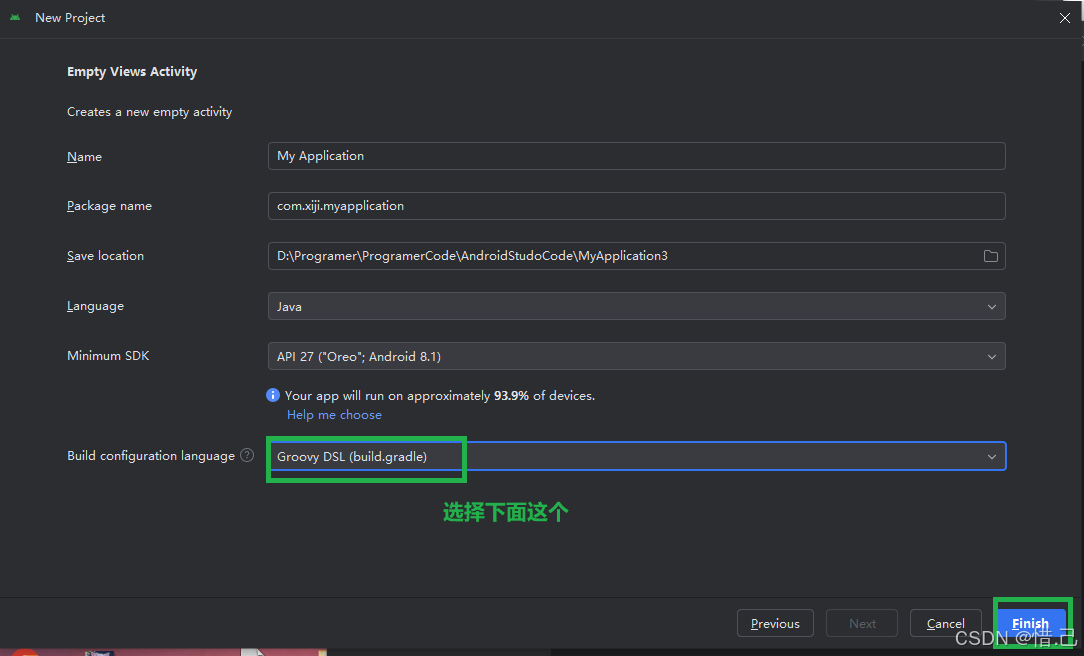Click the Name label
The height and width of the screenshot is (656, 1084).
pos(84,157)
